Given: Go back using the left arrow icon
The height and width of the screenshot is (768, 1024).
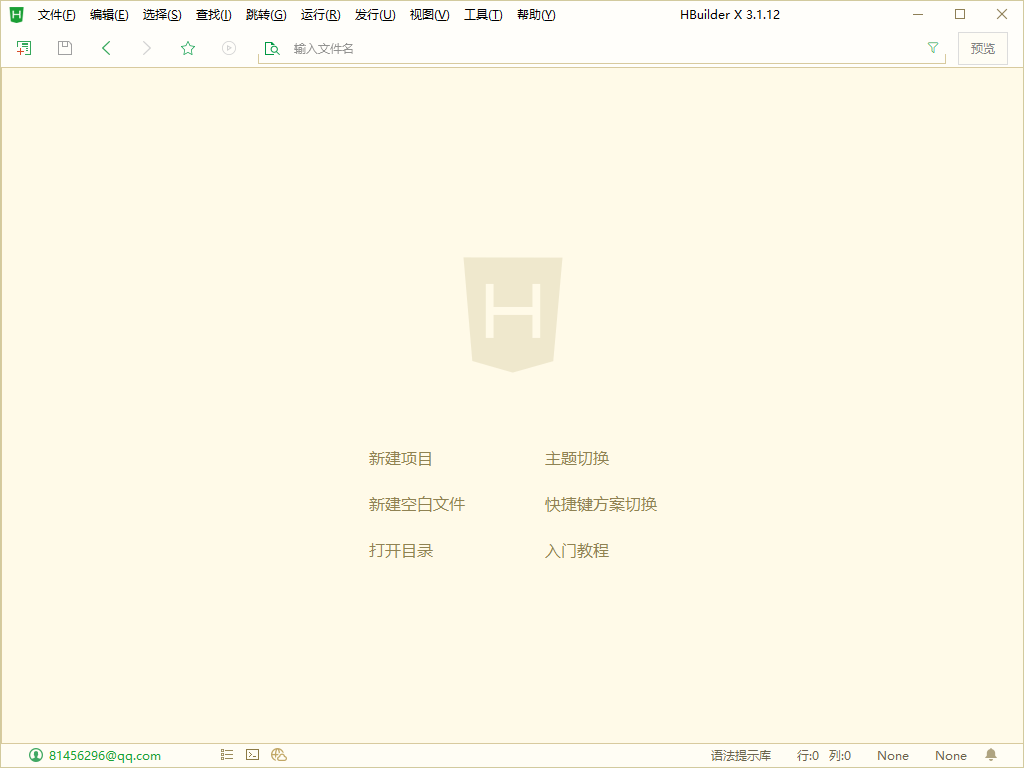Looking at the screenshot, I should pos(106,48).
